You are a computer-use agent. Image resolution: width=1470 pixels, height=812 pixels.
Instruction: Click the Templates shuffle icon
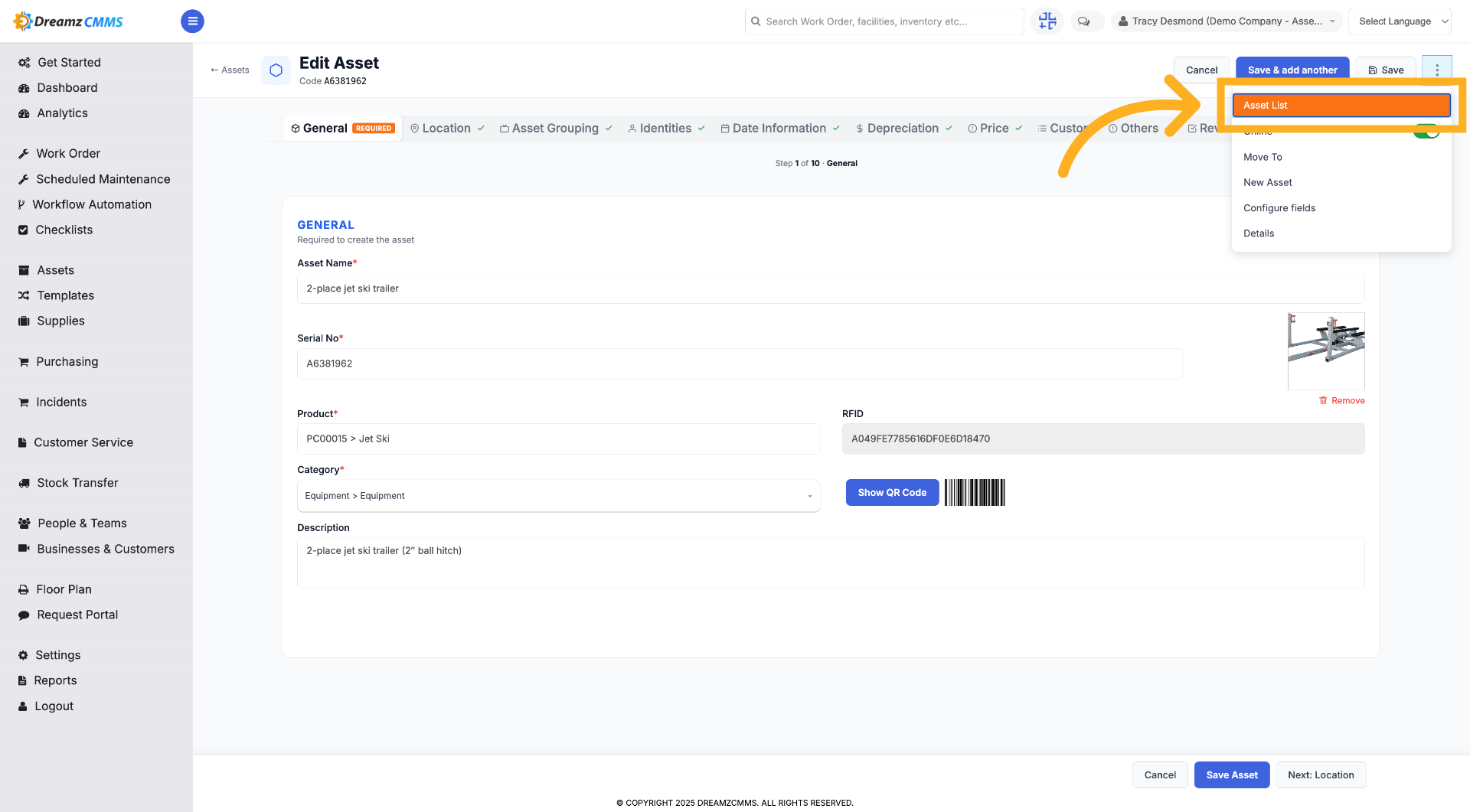(24, 295)
